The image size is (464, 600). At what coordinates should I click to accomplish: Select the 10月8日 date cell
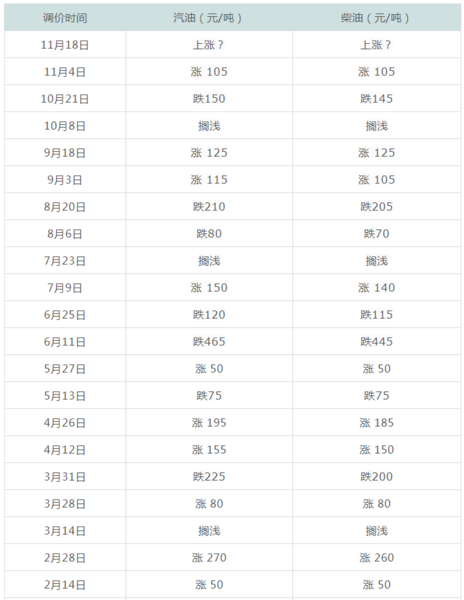(x=65, y=126)
